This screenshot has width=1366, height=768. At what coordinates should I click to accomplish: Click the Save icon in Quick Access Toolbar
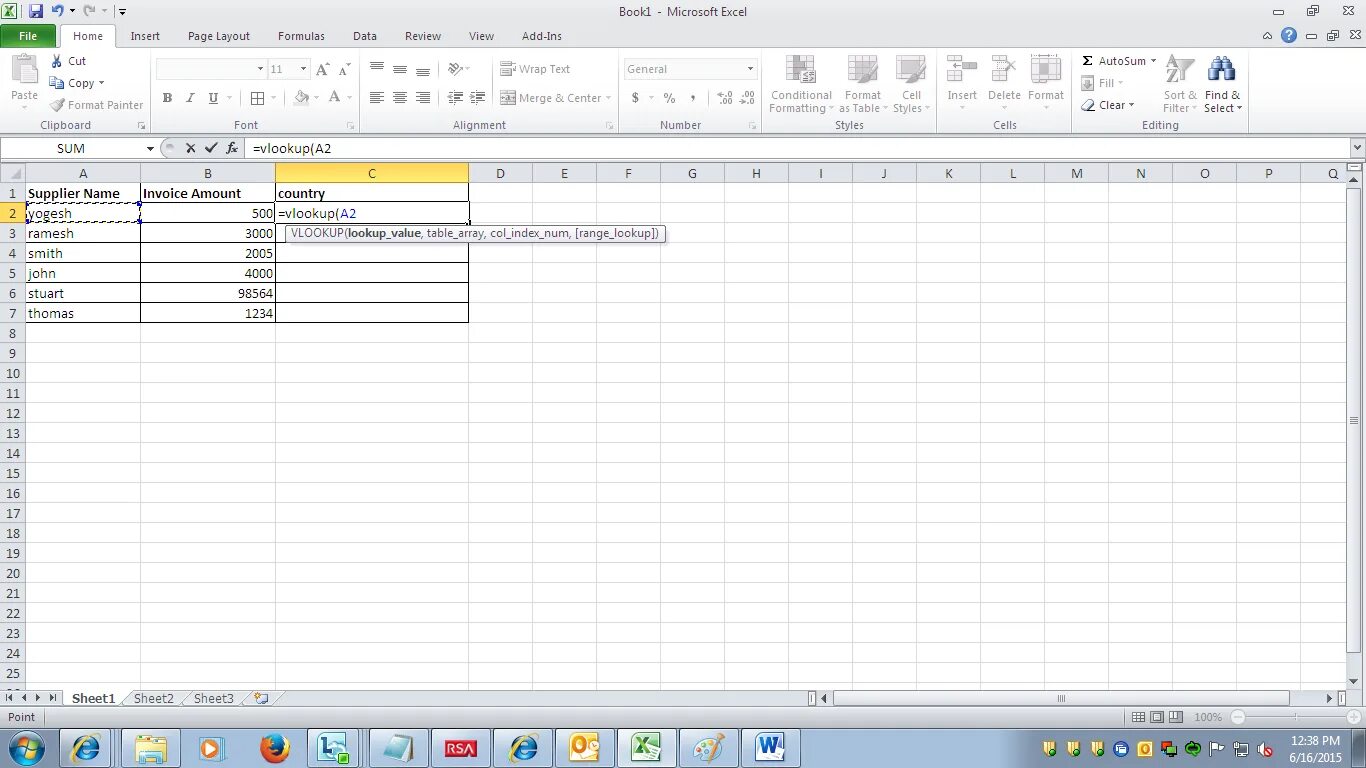[x=36, y=11]
